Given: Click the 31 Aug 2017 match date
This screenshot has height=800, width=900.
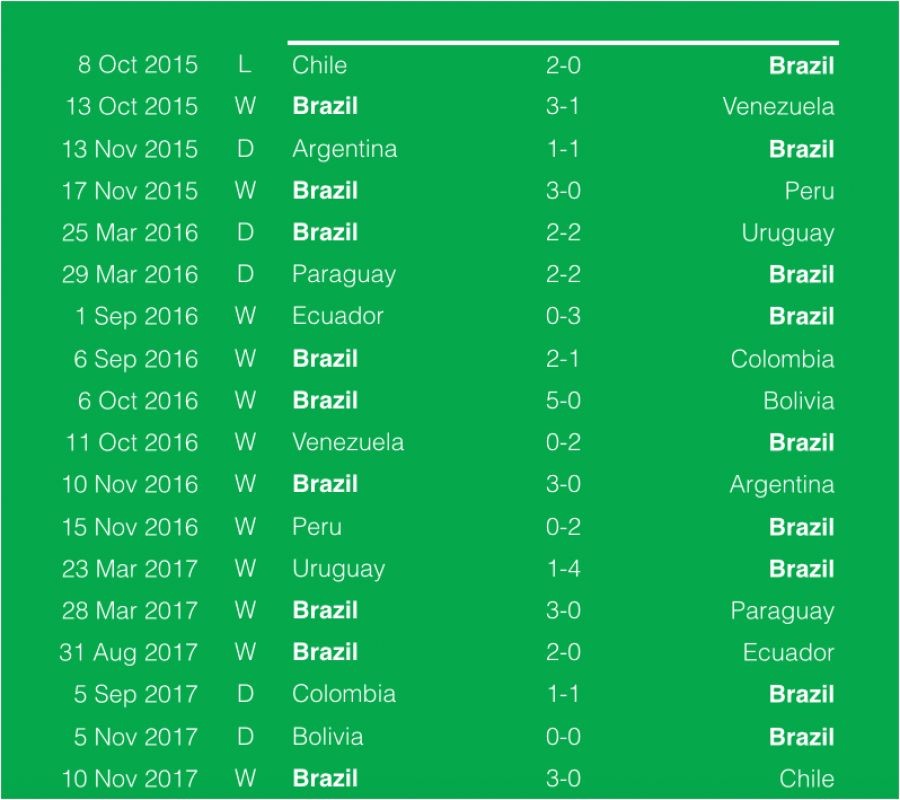Looking at the screenshot, I should coord(129,653).
